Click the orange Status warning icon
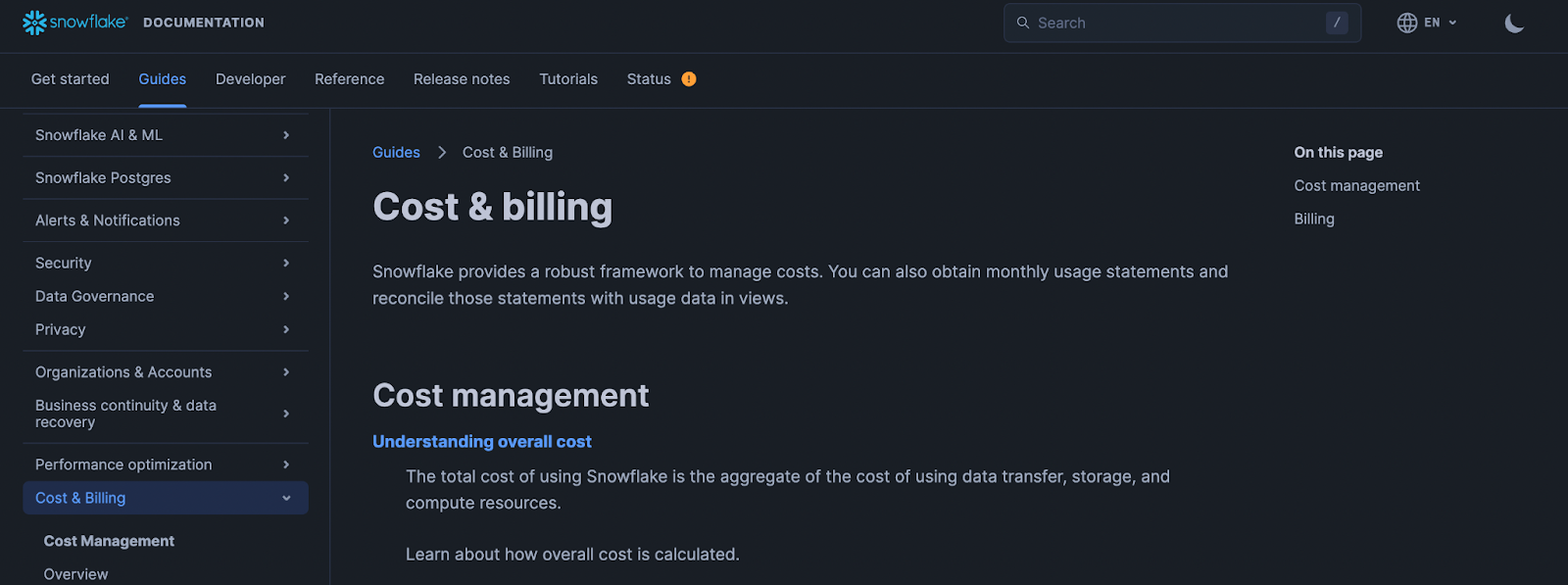This screenshot has height=585, width=1568. [x=689, y=79]
